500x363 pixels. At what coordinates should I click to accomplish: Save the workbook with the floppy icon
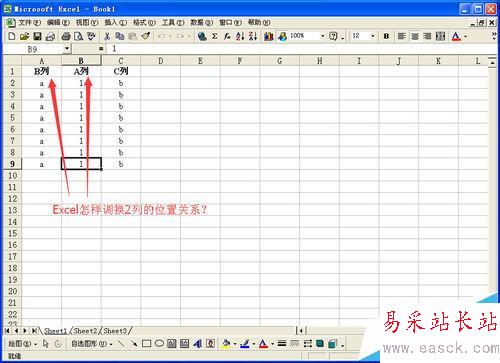tap(37, 36)
